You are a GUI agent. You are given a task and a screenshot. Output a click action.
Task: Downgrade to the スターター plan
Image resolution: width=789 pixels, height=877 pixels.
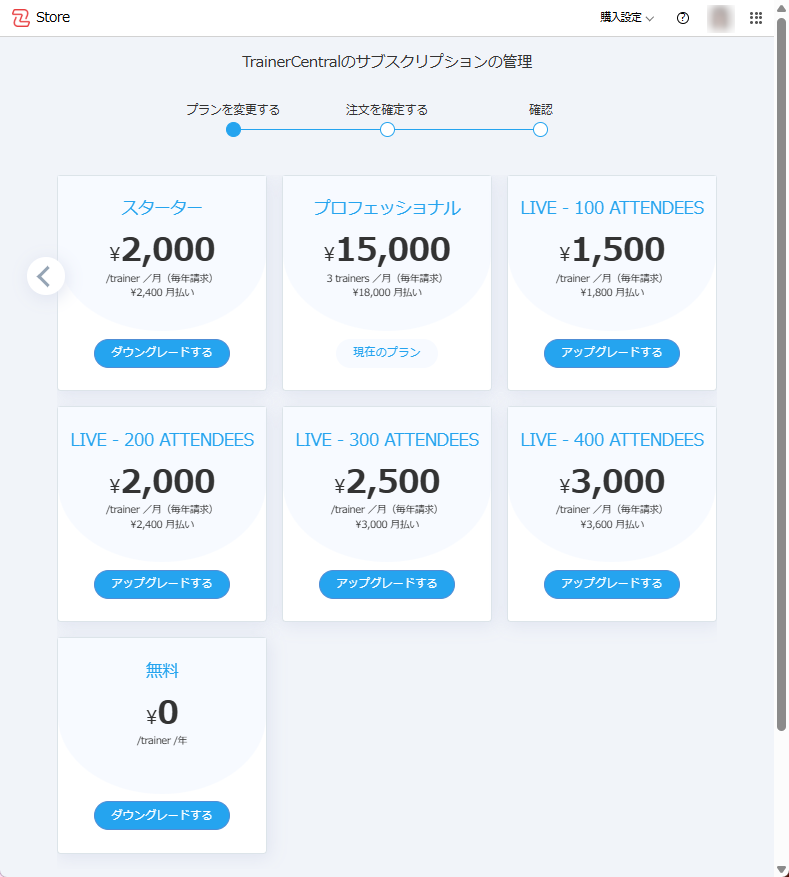[162, 353]
